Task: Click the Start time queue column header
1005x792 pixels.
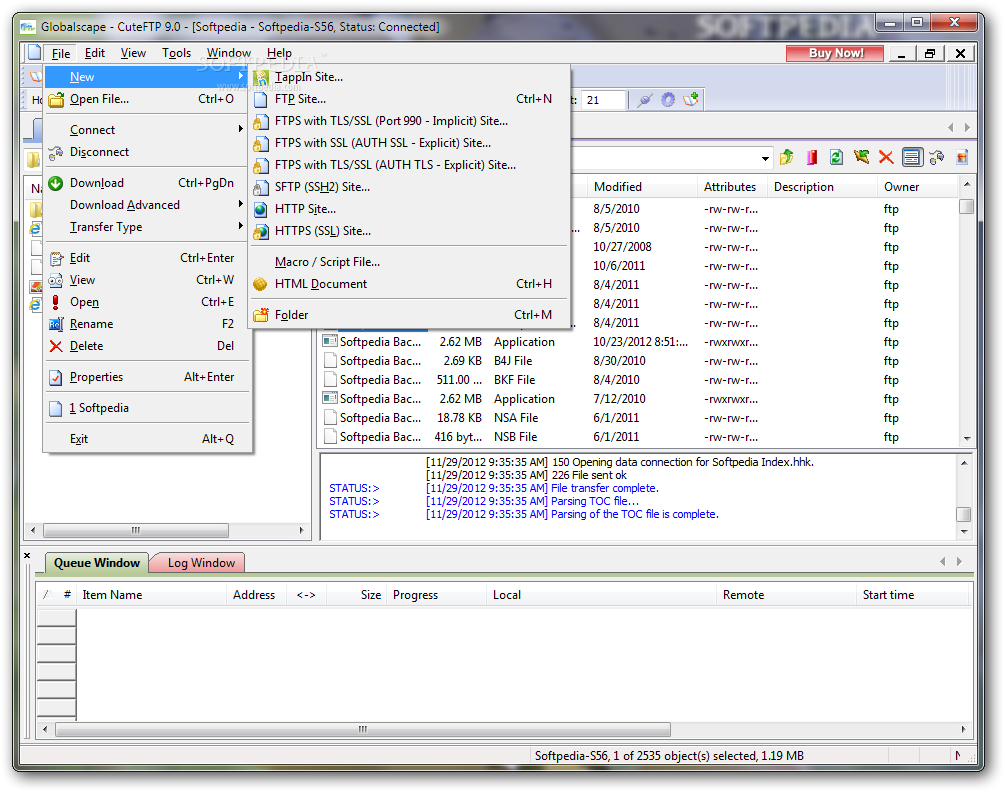Action: point(911,595)
